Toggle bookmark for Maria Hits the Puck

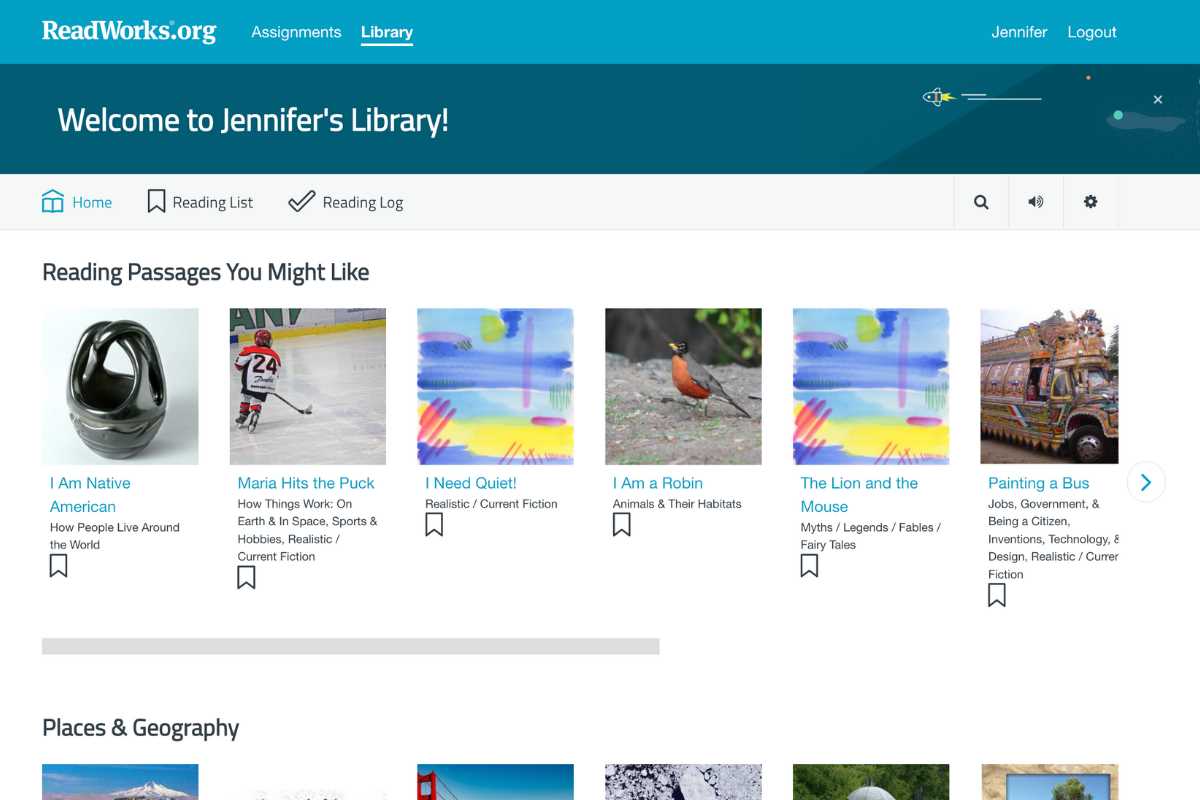point(246,577)
